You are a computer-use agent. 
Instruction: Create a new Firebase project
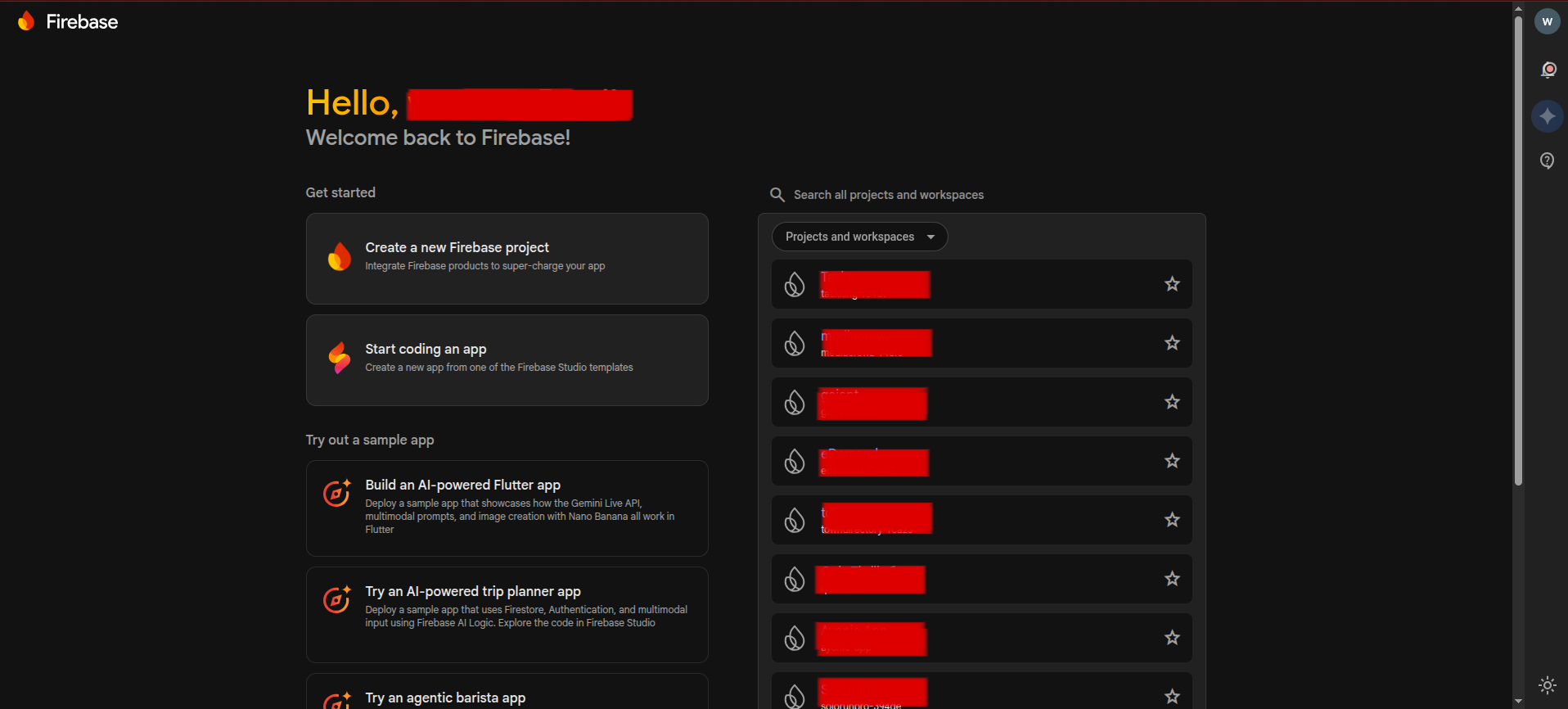507,259
